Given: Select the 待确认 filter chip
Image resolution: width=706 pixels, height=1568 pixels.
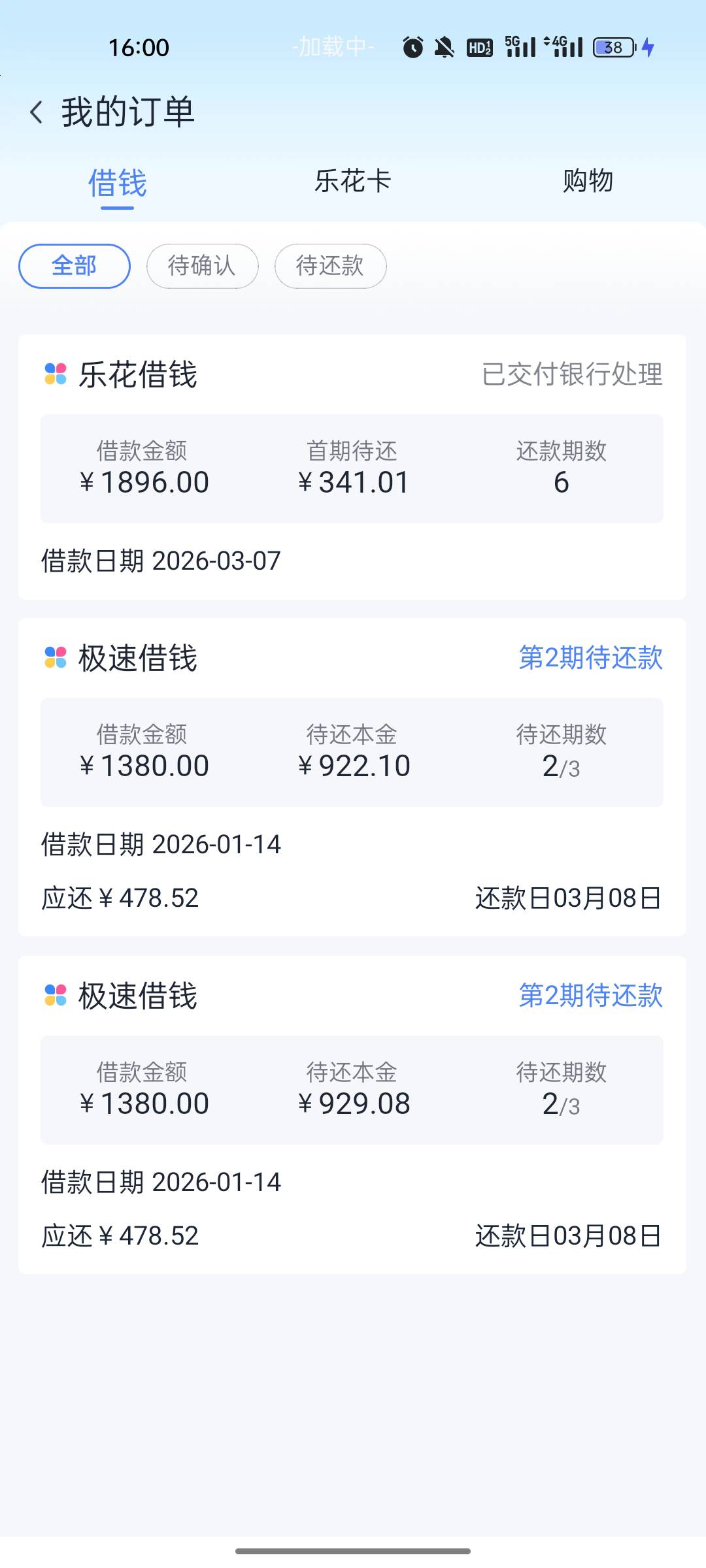Looking at the screenshot, I should [x=202, y=266].
